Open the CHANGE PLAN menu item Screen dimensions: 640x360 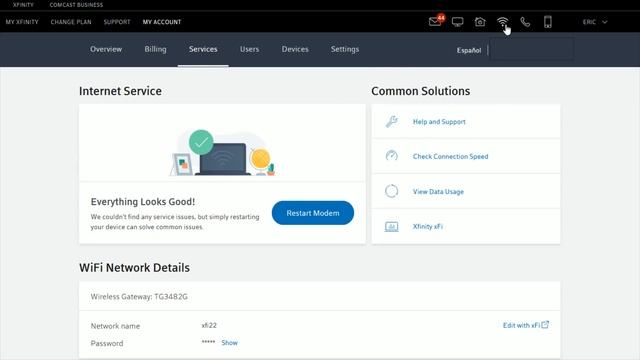71,22
